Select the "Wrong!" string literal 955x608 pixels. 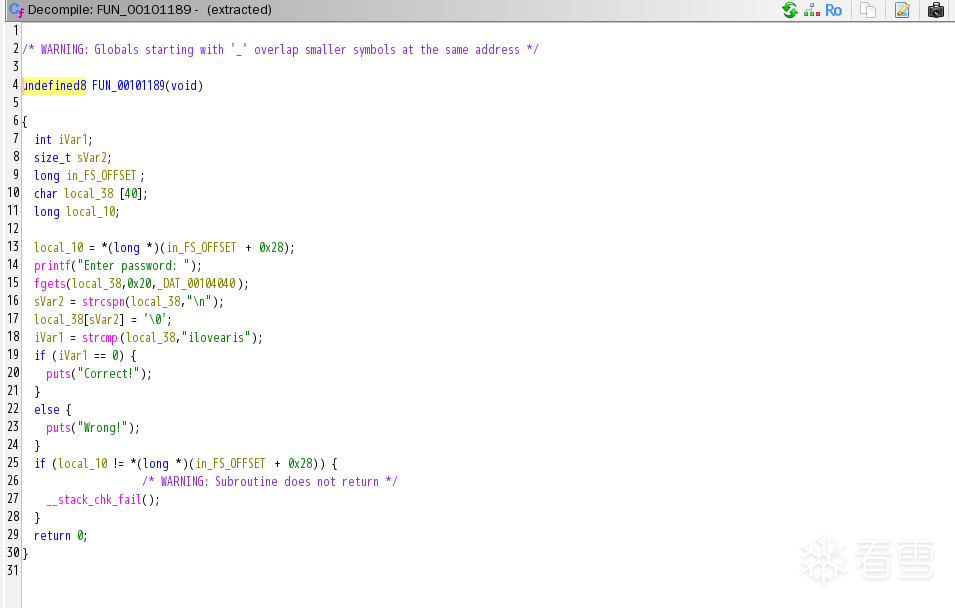pos(103,428)
